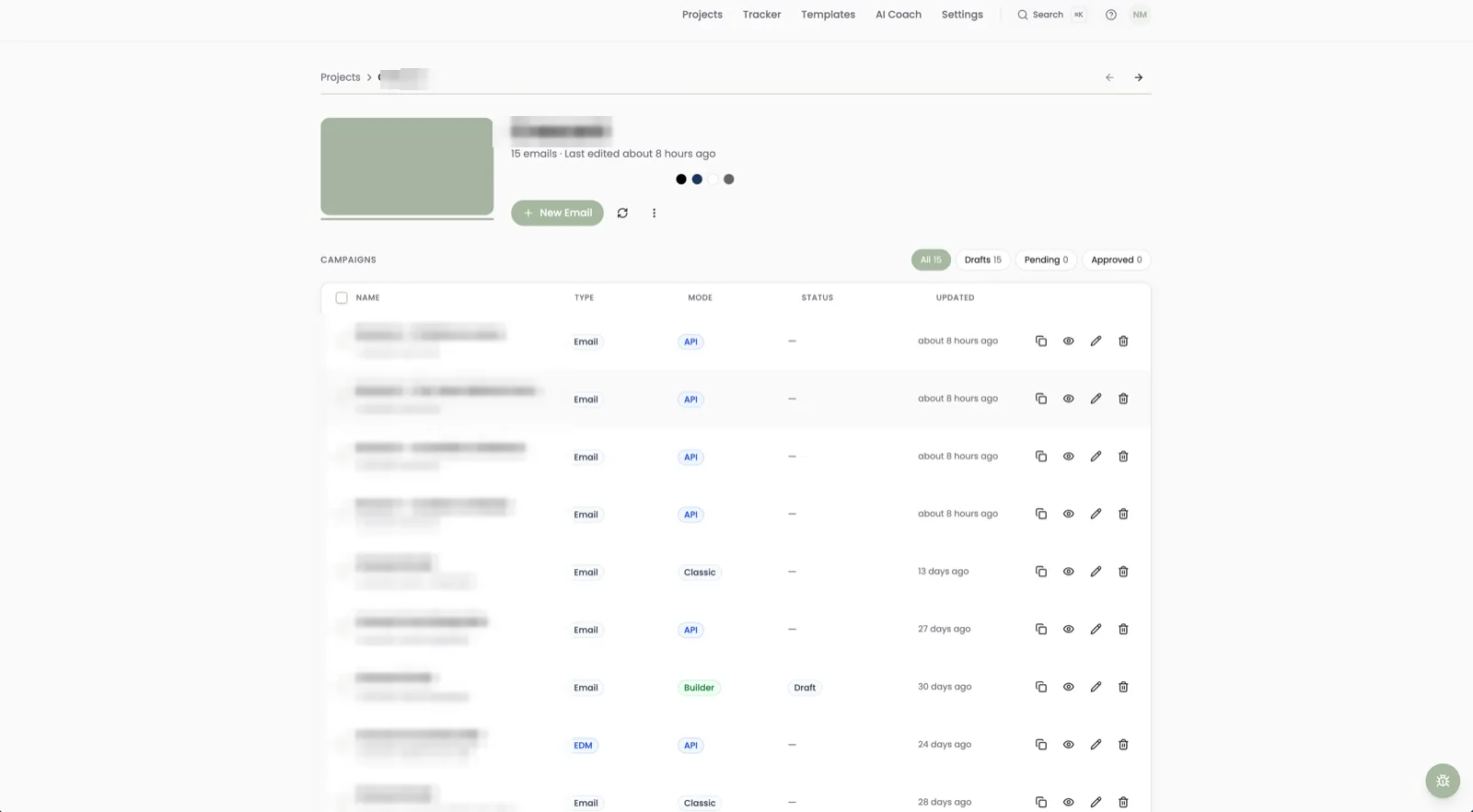The width and height of the screenshot is (1473, 812).
Task: Filter campaigns by Pending 0
Action: pyautogui.click(x=1046, y=260)
